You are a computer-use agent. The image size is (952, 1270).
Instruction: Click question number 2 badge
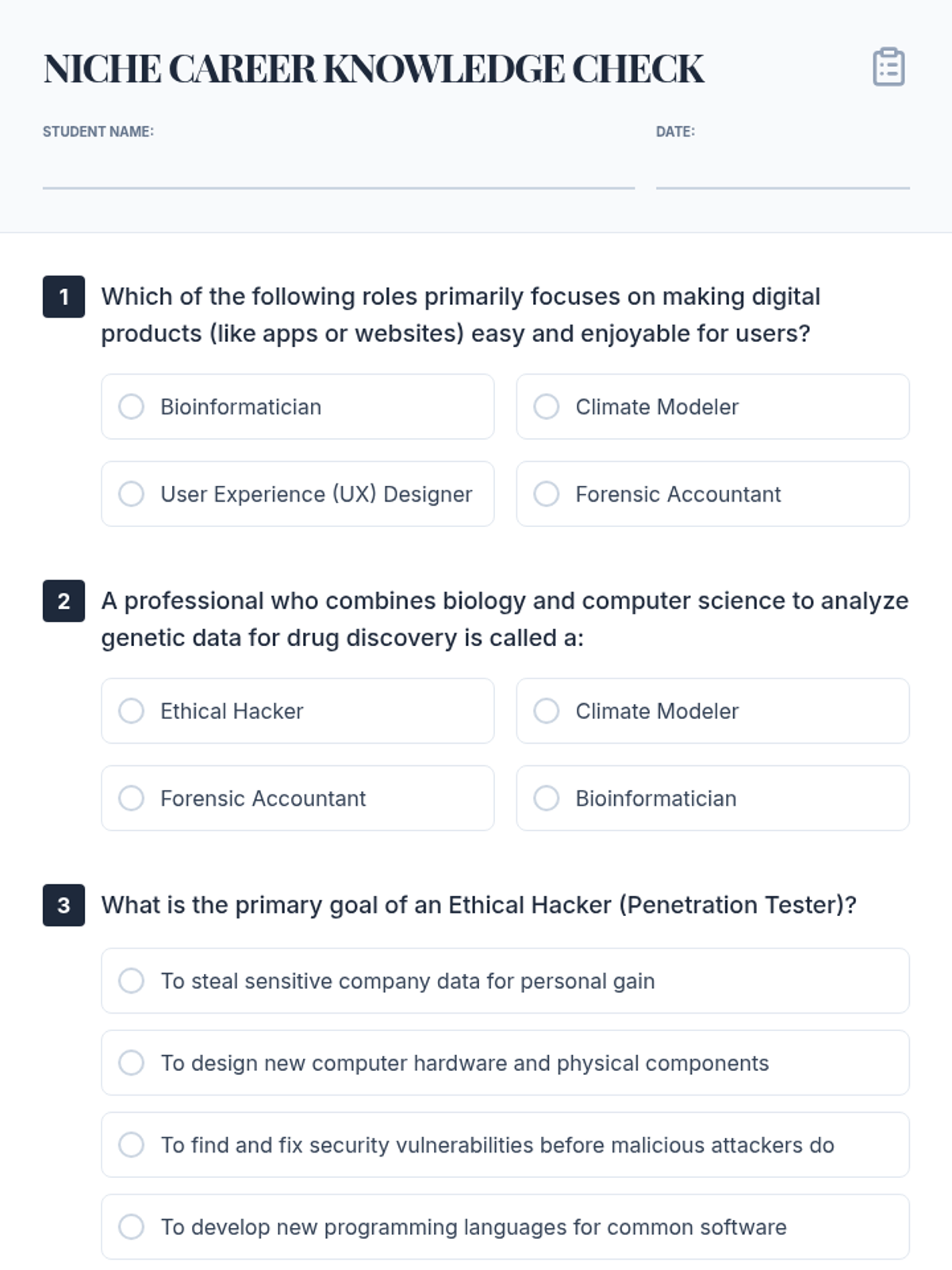63,601
